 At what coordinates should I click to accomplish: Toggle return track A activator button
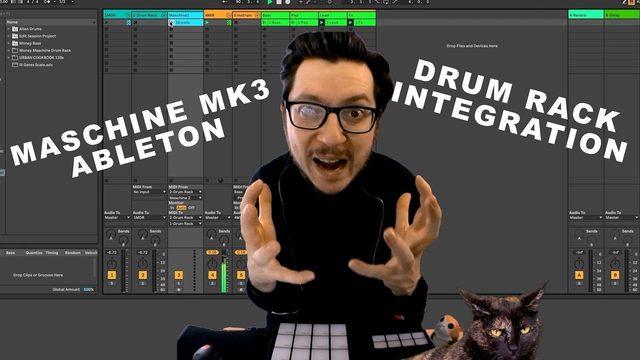point(579,275)
